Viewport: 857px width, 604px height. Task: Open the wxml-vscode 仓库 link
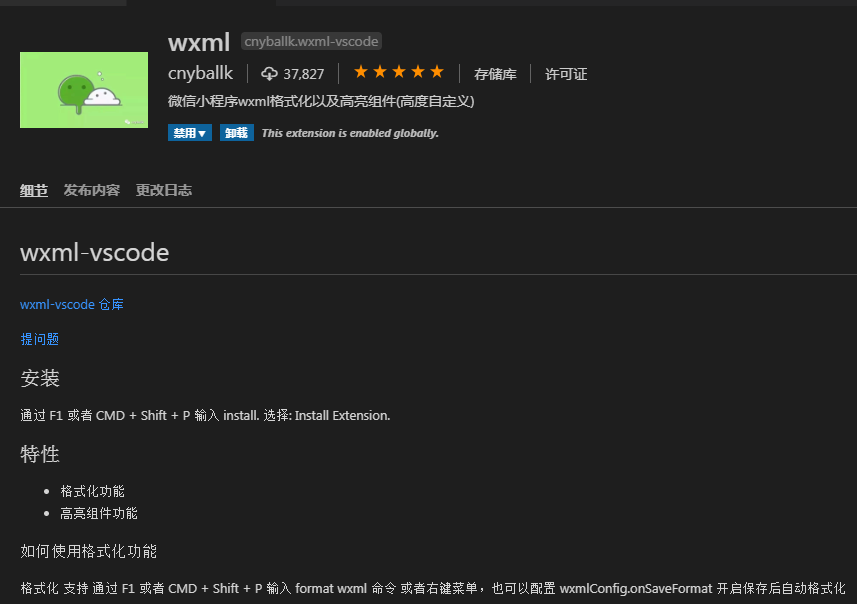point(72,304)
